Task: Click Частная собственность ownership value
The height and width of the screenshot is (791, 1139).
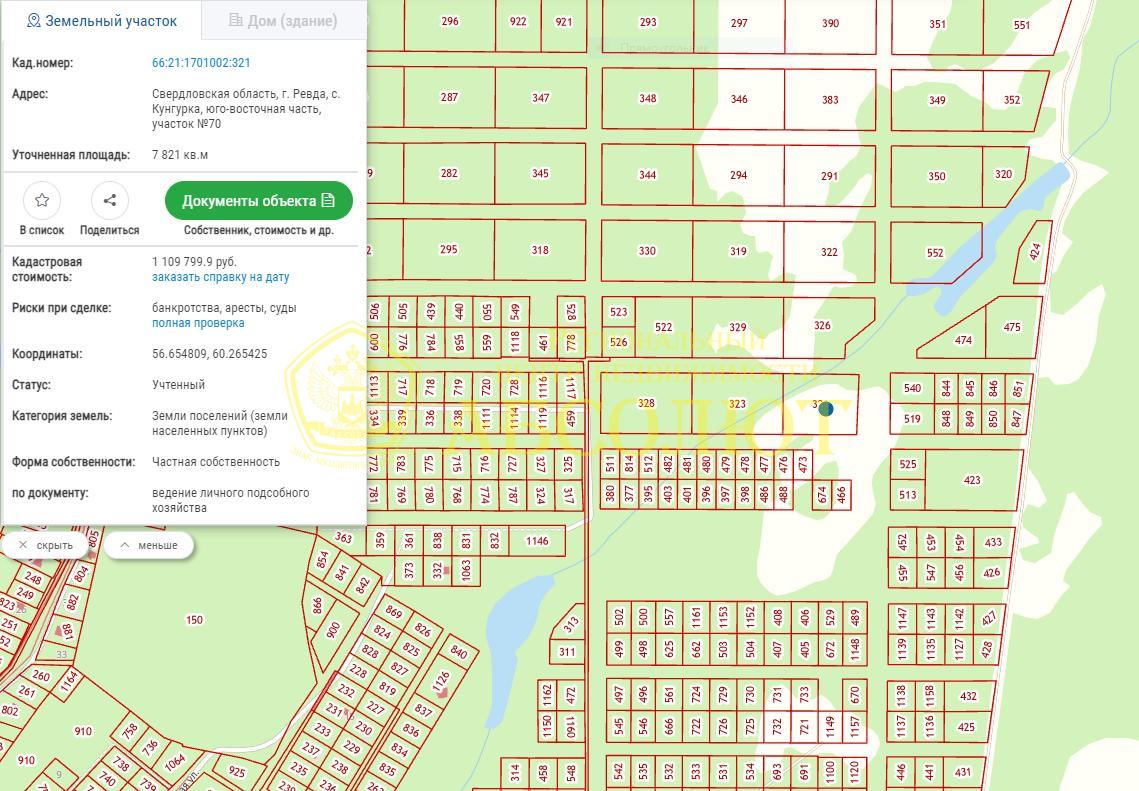Action: [x=216, y=461]
